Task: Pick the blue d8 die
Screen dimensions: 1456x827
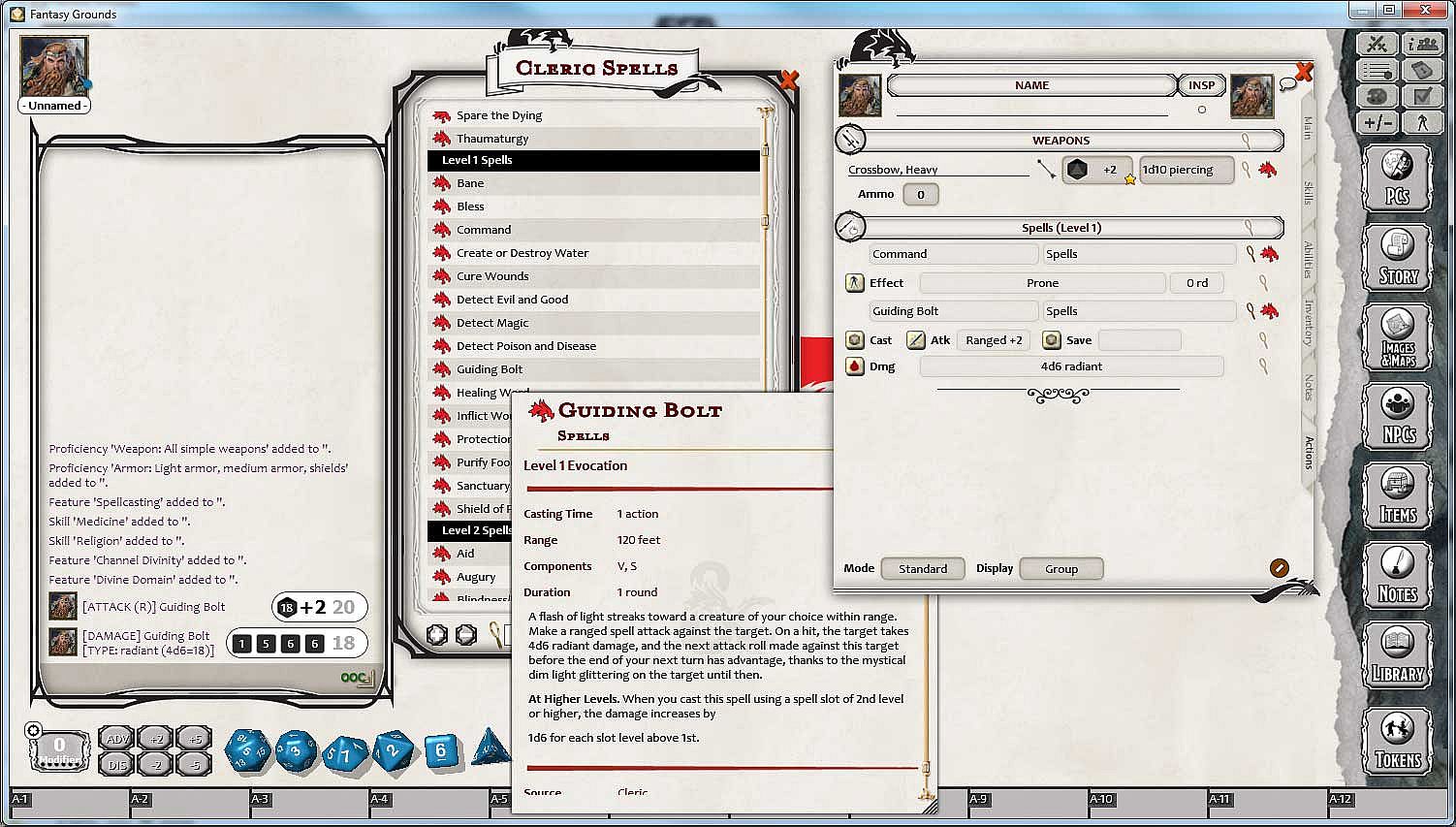Action: coord(393,750)
